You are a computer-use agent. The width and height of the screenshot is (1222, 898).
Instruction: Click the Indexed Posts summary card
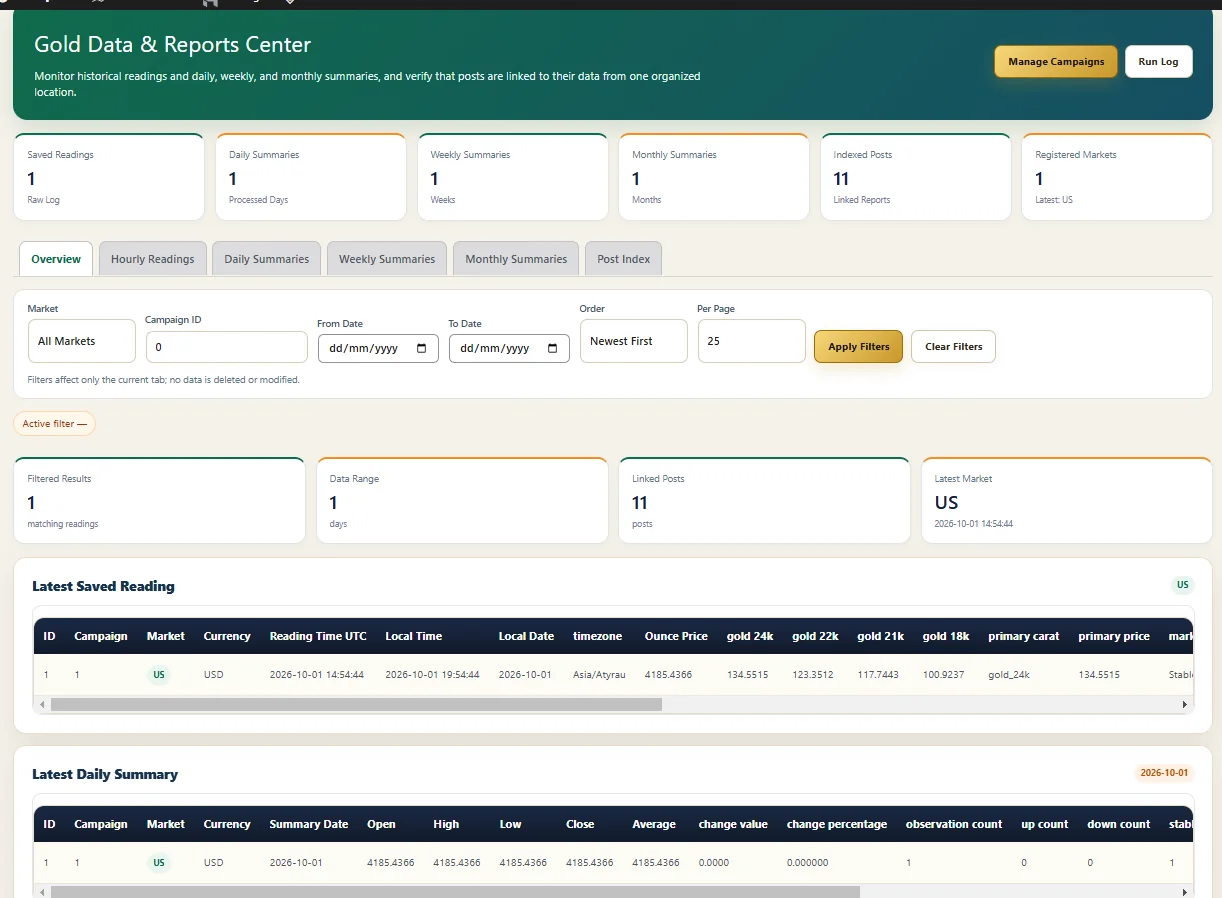(916, 177)
